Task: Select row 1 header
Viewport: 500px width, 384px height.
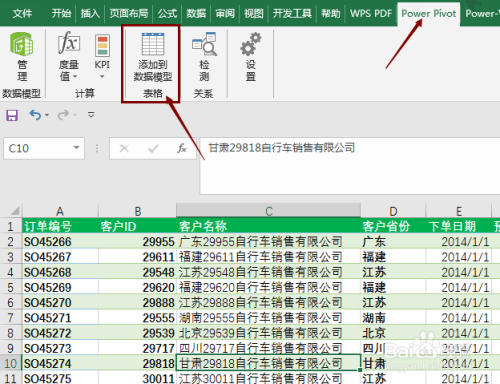Action: [11, 226]
